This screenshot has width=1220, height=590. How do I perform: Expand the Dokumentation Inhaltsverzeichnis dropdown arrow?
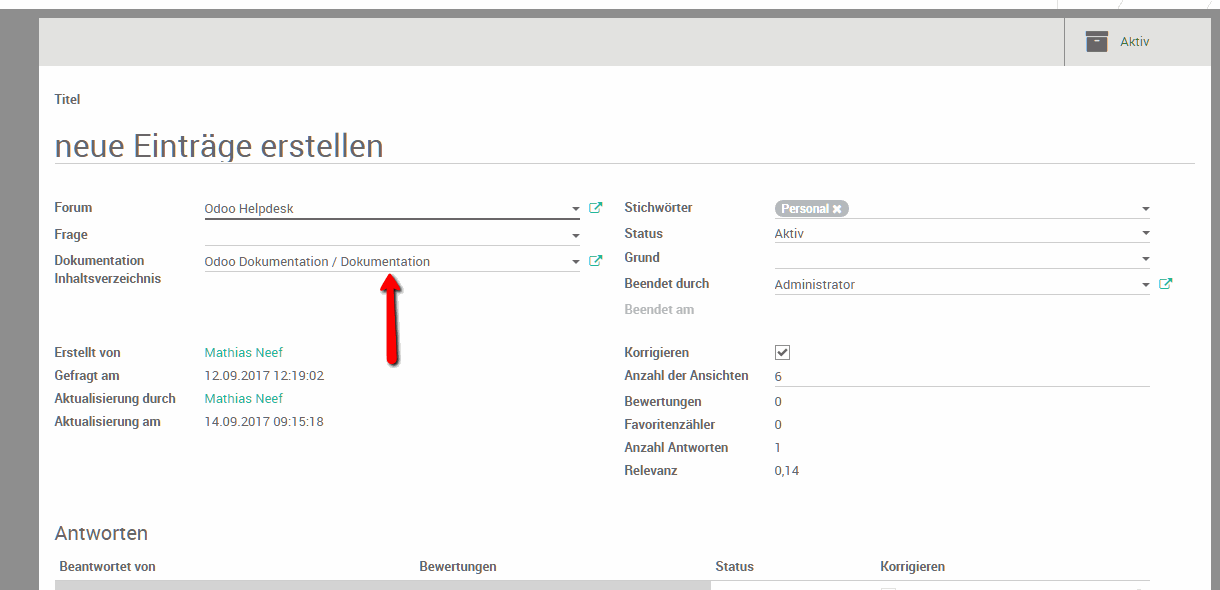(x=576, y=262)
